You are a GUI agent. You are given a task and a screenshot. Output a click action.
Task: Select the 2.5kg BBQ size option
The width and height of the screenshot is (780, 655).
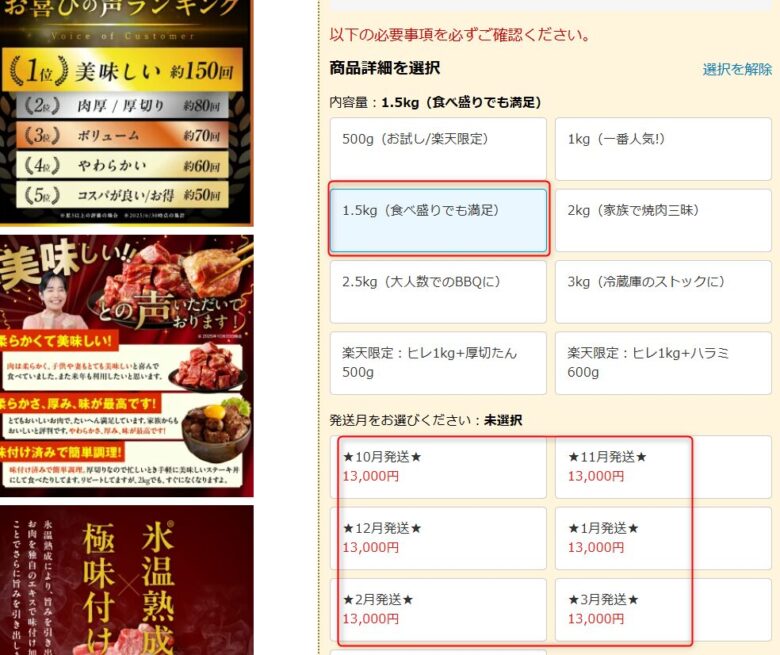438,291
